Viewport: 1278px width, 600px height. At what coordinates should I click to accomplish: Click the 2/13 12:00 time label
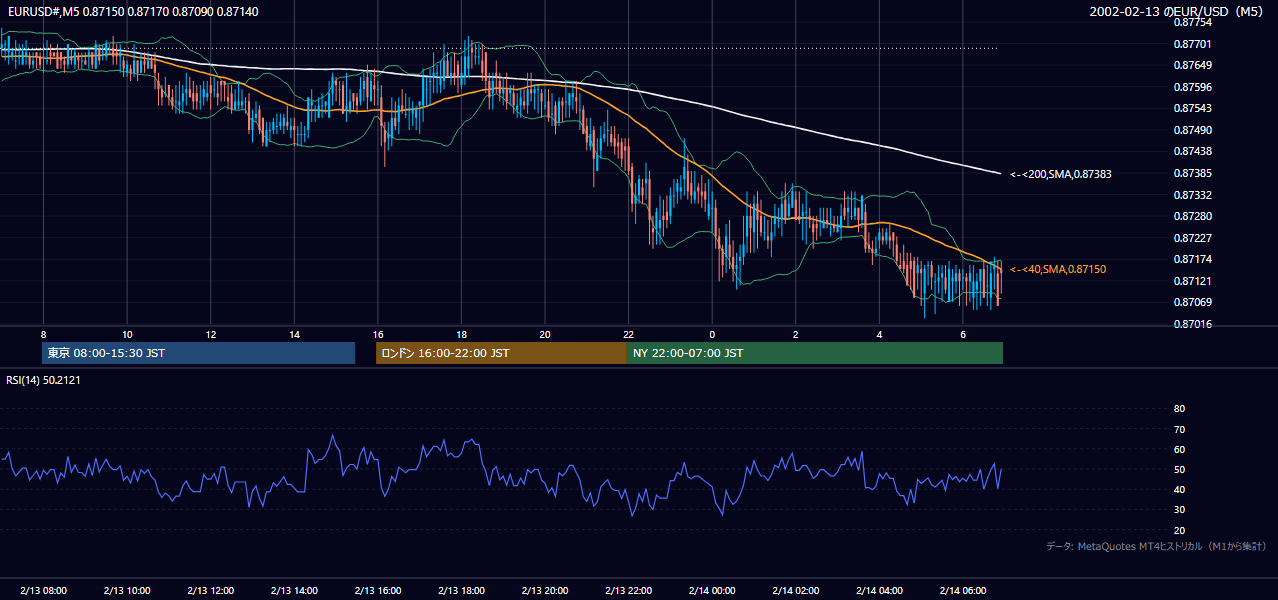[210, 590]
